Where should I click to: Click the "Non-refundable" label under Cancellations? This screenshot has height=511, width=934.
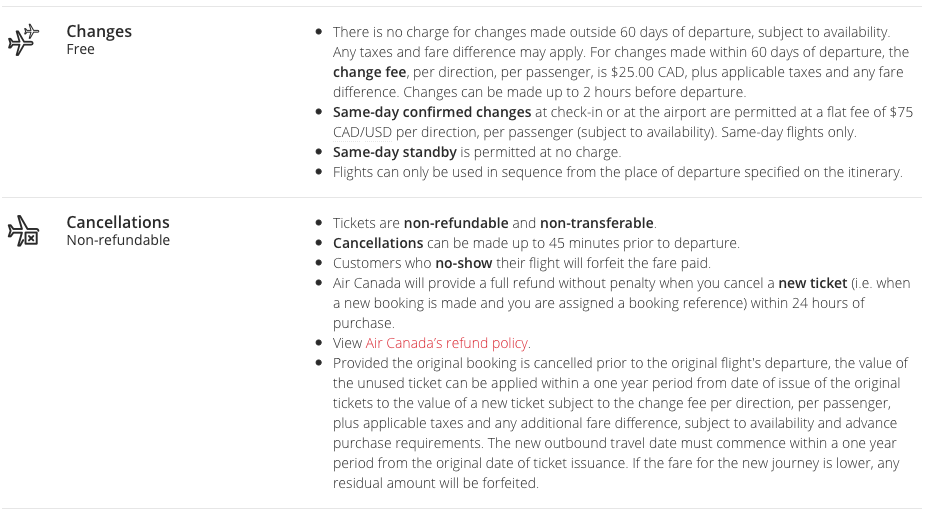pos(118,240)
